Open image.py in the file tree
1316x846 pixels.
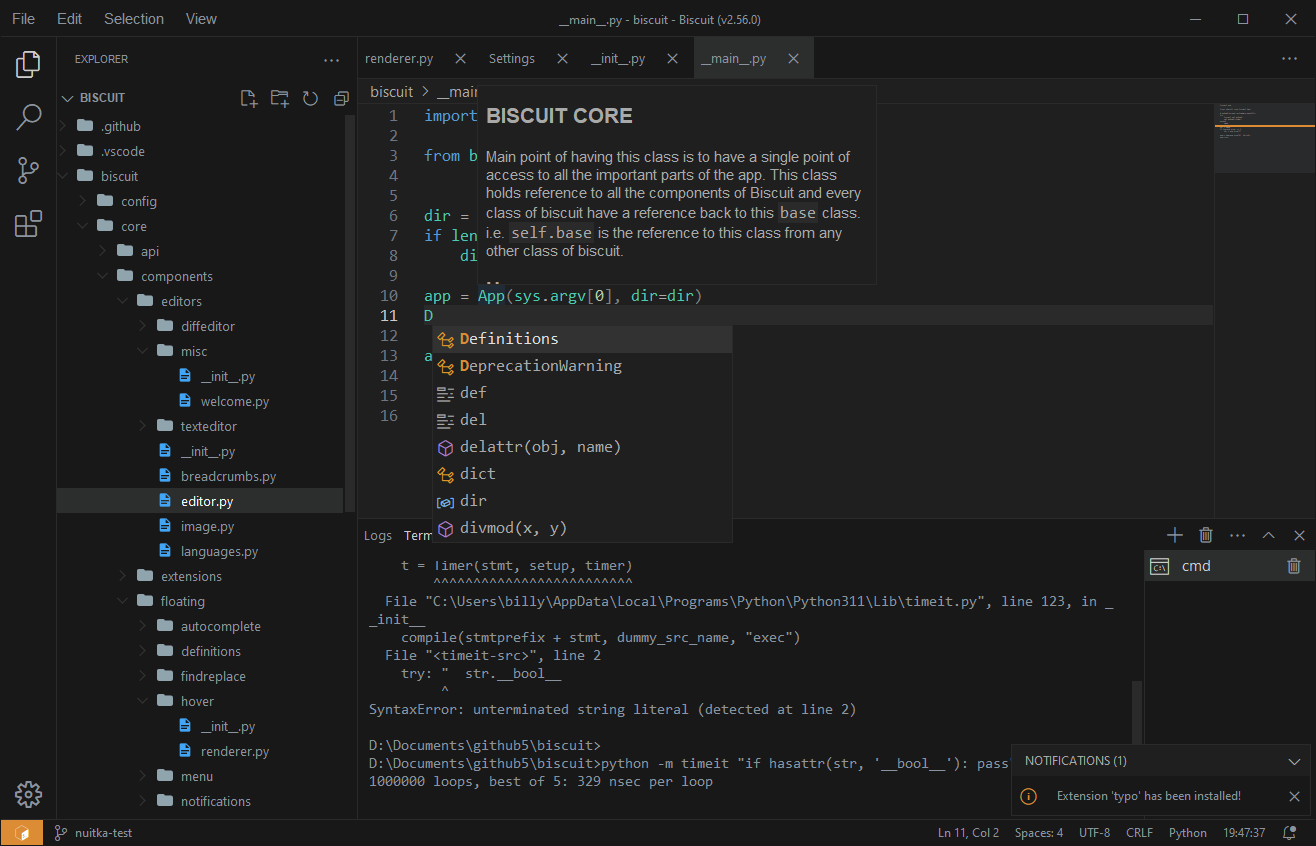tap(208, 526)
